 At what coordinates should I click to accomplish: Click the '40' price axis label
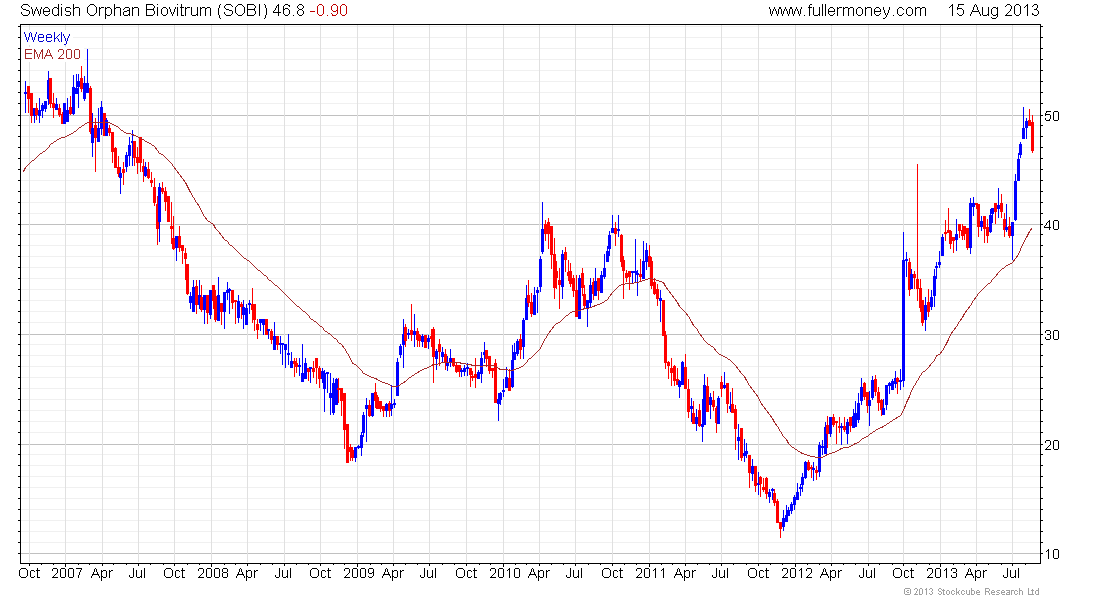pyautogui.click(x=1052, y=225)
